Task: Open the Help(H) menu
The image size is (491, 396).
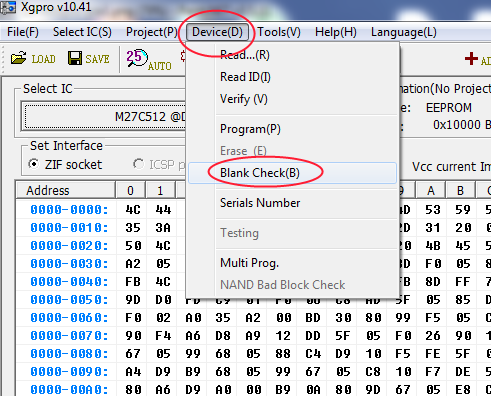Action: [336, 32]
